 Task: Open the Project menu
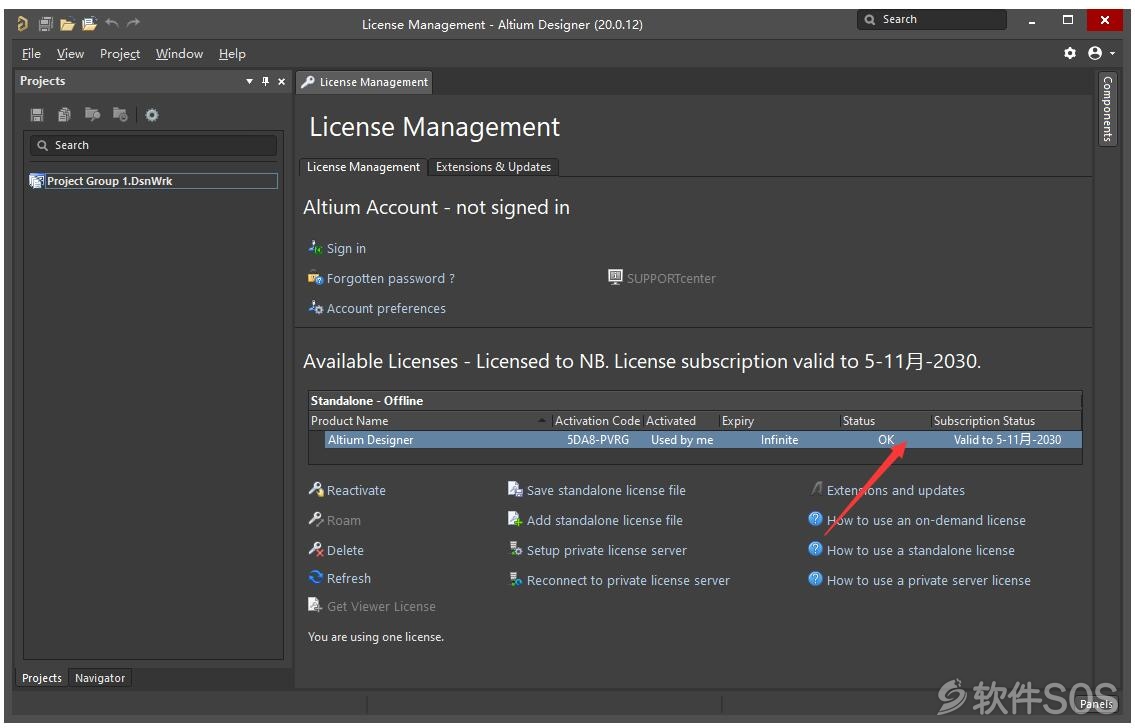coord(119,54)
